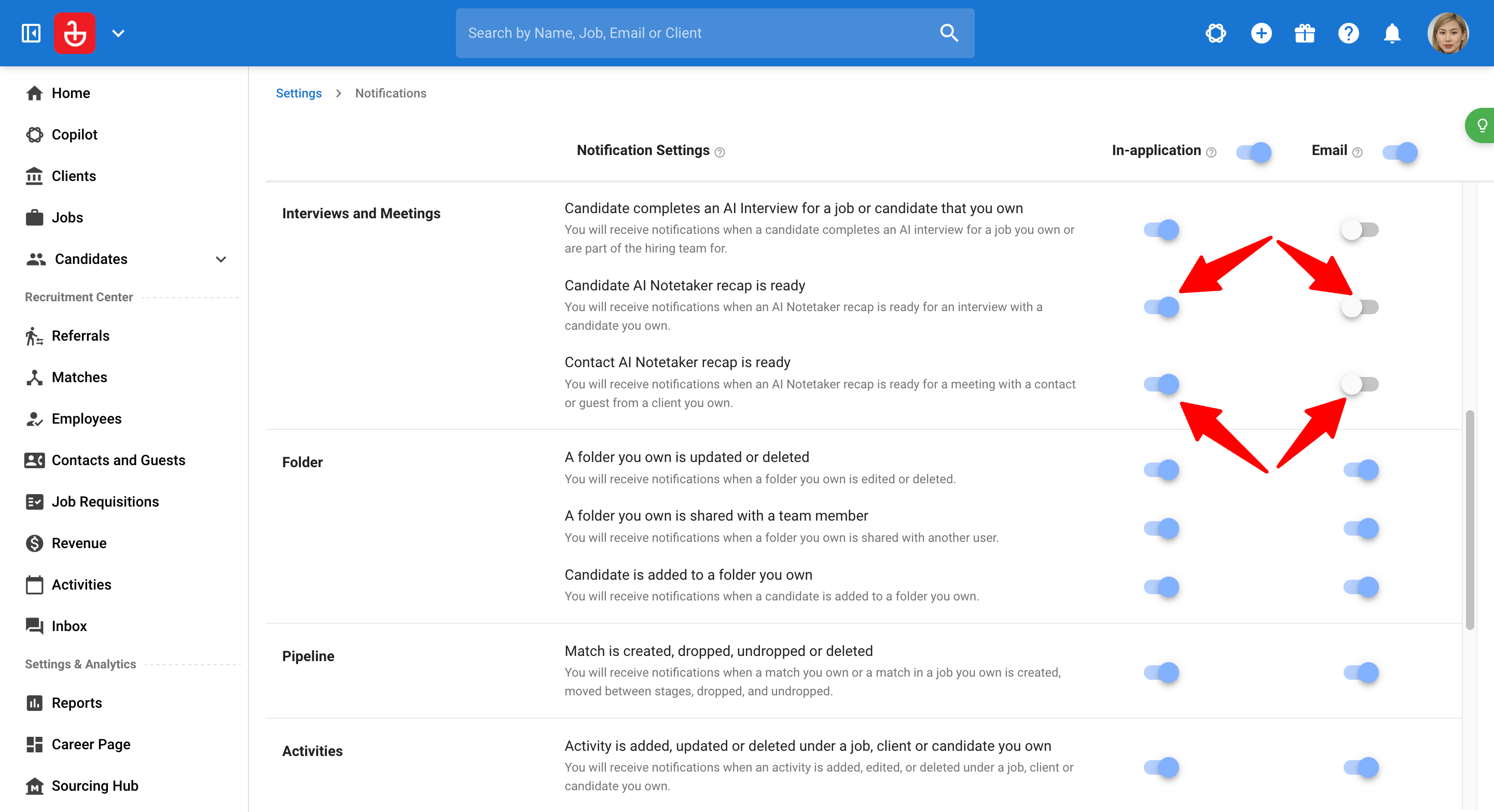The height and width of the screenshot is (812, 1494).
Task: Open the user profile avatar
Action: pos(1448,33)
